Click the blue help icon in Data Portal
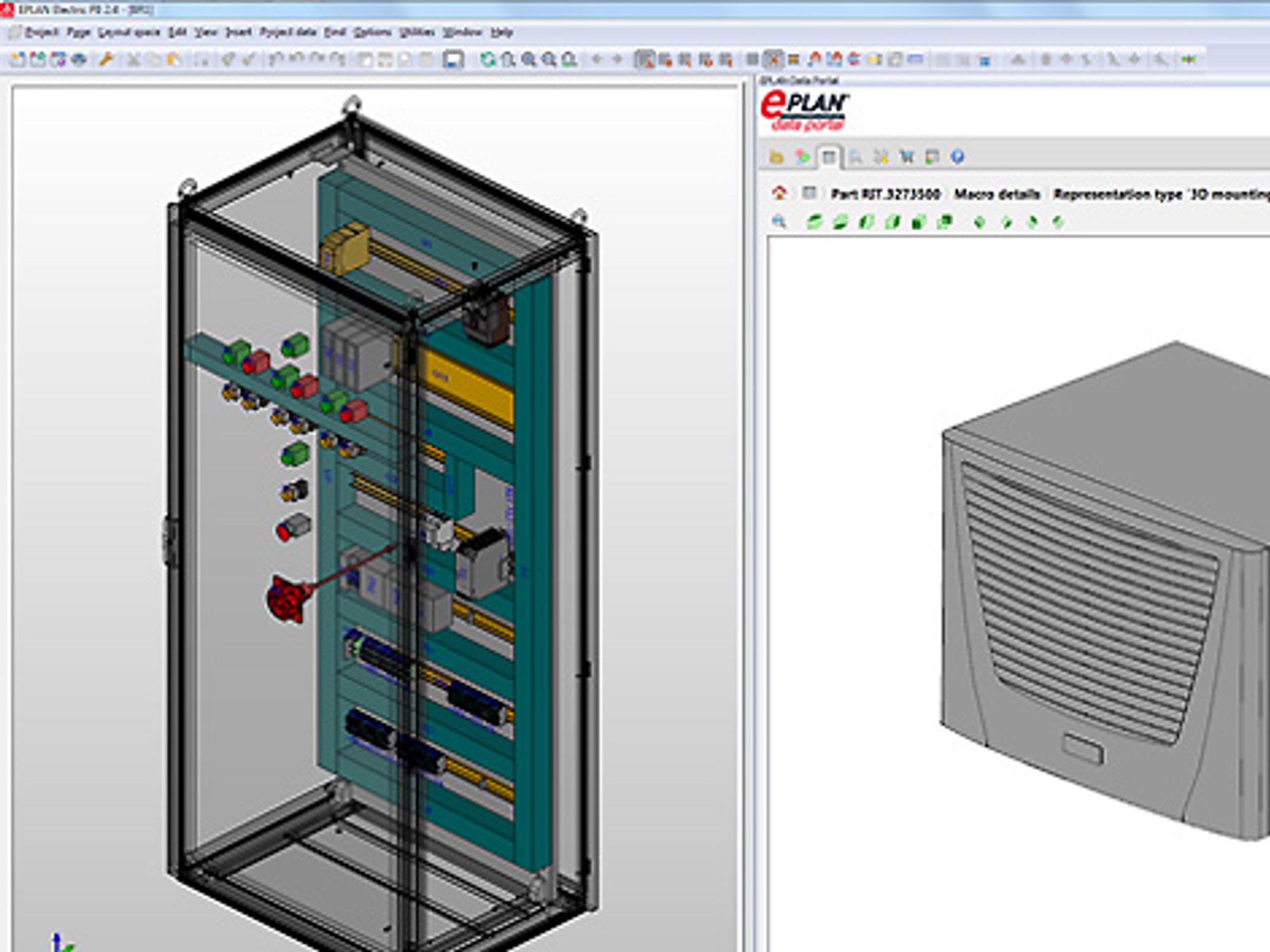Screen dimensions: 1270x952 pyautogui.click(x=958, y=157)
